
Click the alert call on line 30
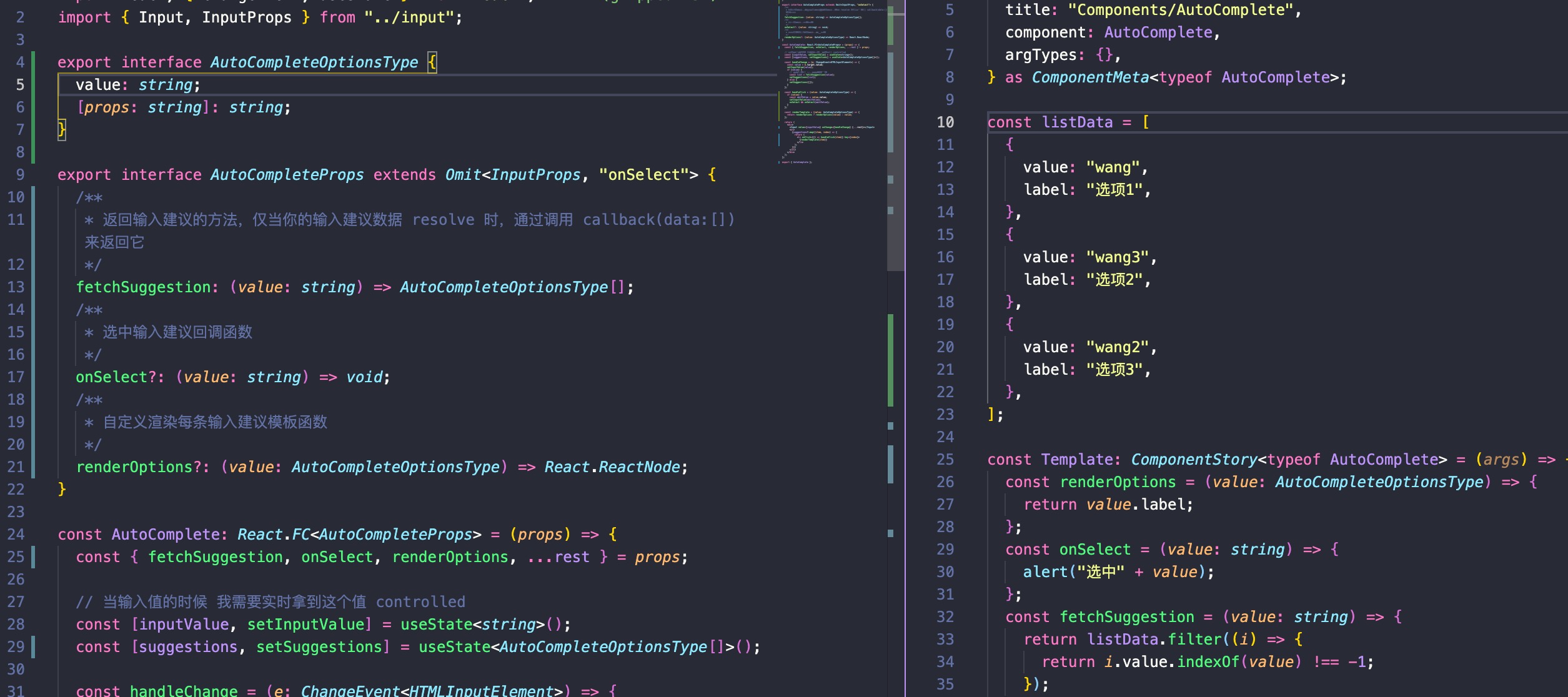pos(1045,572)
